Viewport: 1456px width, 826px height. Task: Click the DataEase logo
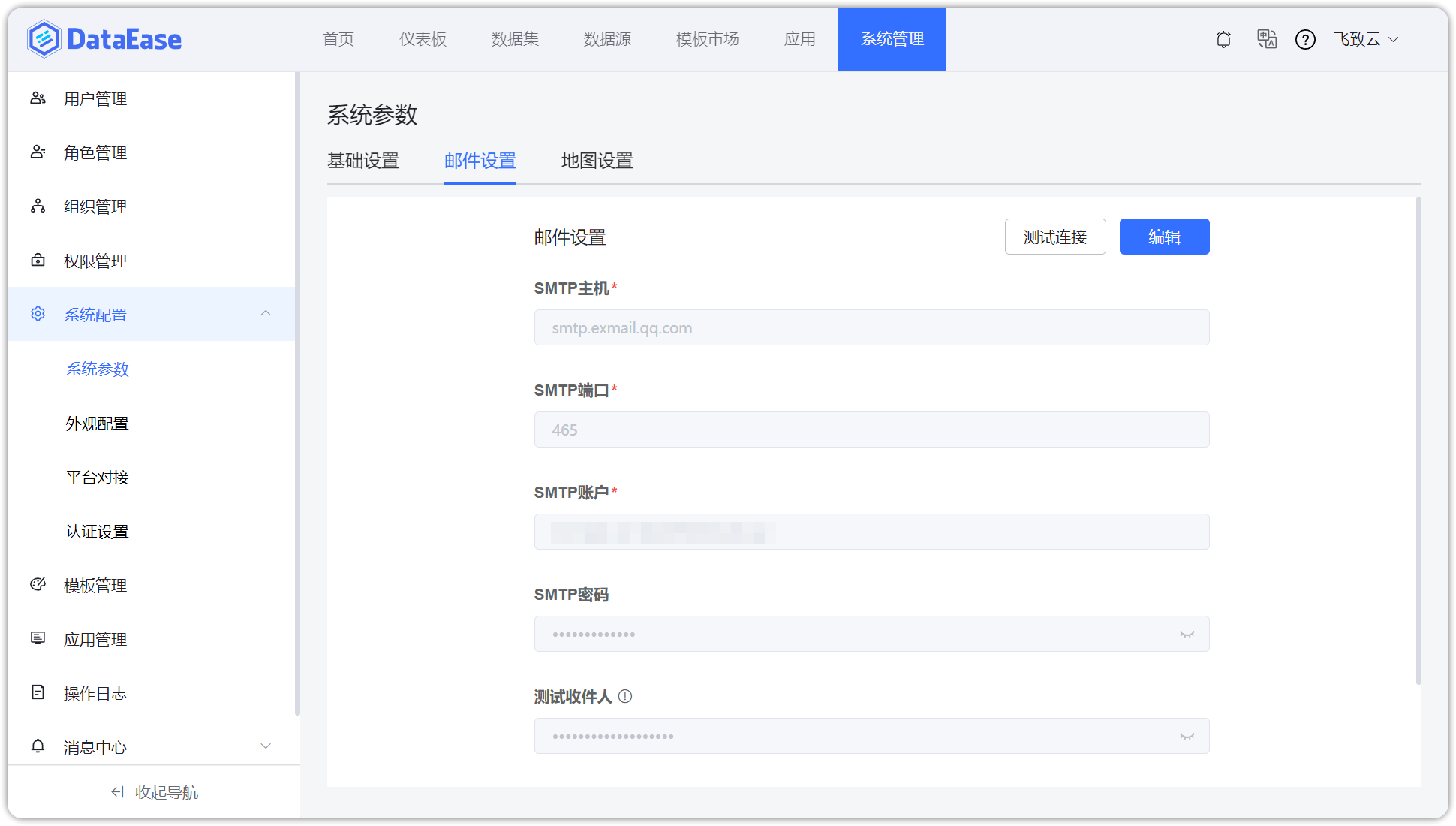104,39
